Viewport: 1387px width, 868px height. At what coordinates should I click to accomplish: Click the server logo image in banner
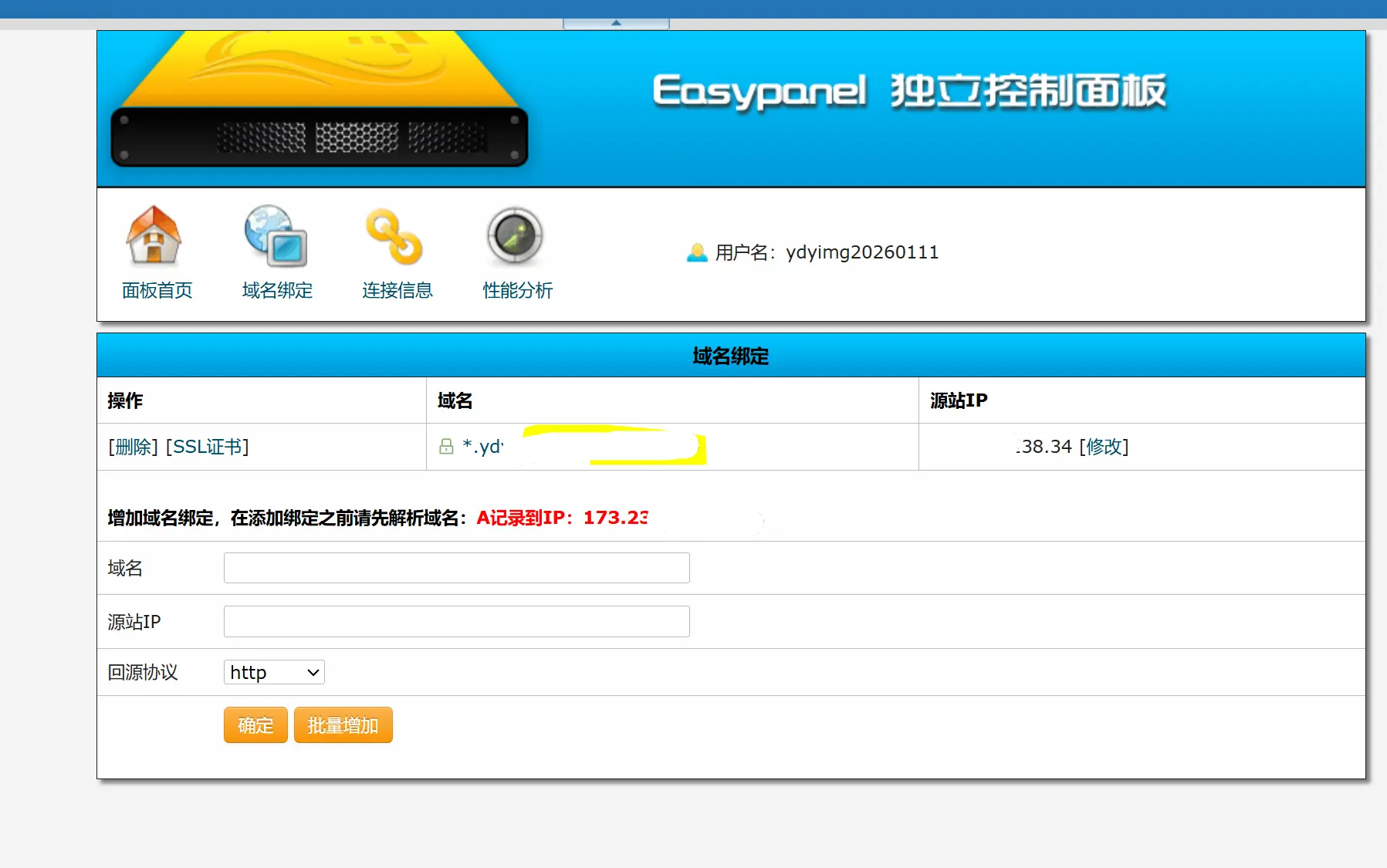coord(320,100)
